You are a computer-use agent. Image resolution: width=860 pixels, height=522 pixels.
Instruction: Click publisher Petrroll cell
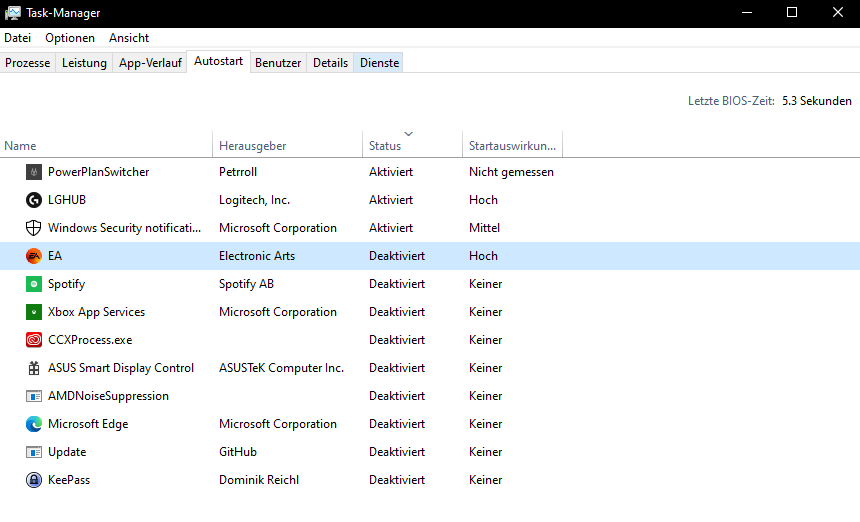[238, 172]
